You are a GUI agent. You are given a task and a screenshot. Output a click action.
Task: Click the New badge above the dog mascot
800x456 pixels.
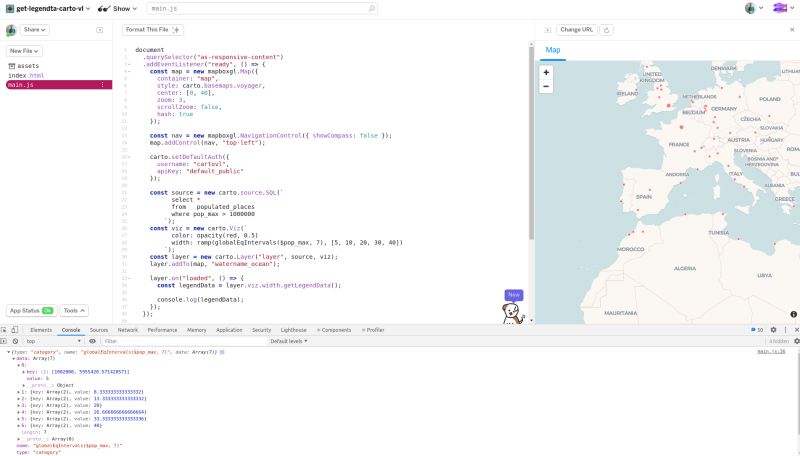click(514, 295)
